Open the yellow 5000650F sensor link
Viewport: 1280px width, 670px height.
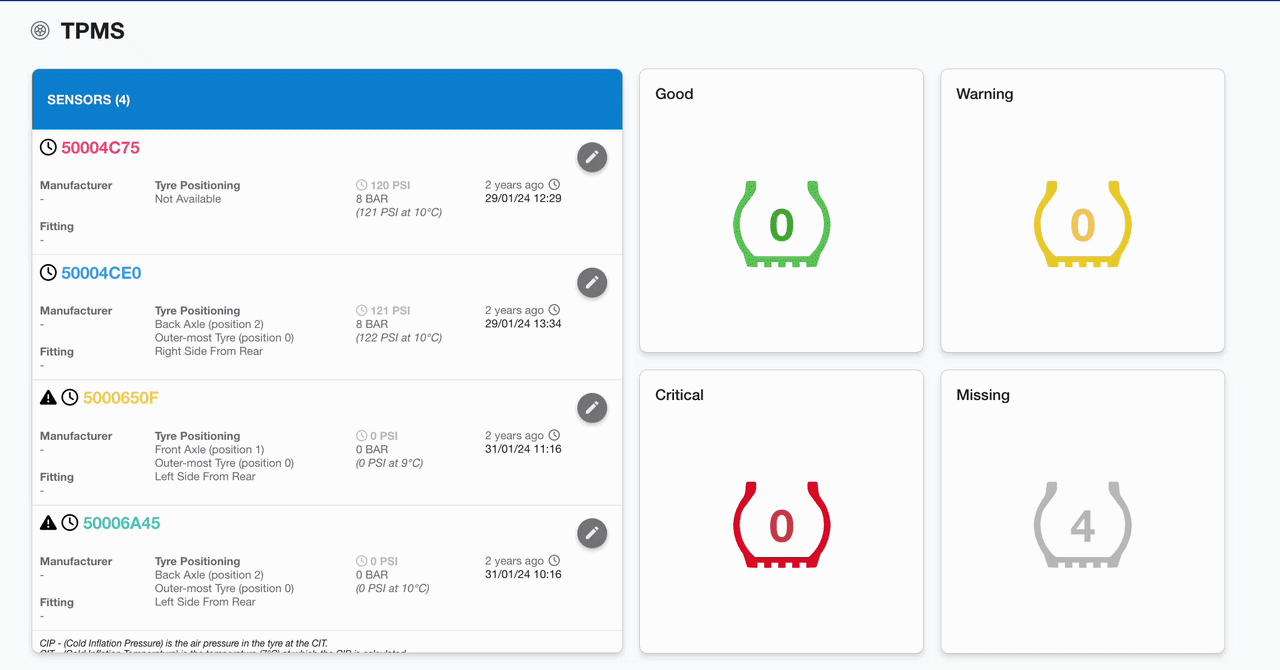[x=121, y=398]
